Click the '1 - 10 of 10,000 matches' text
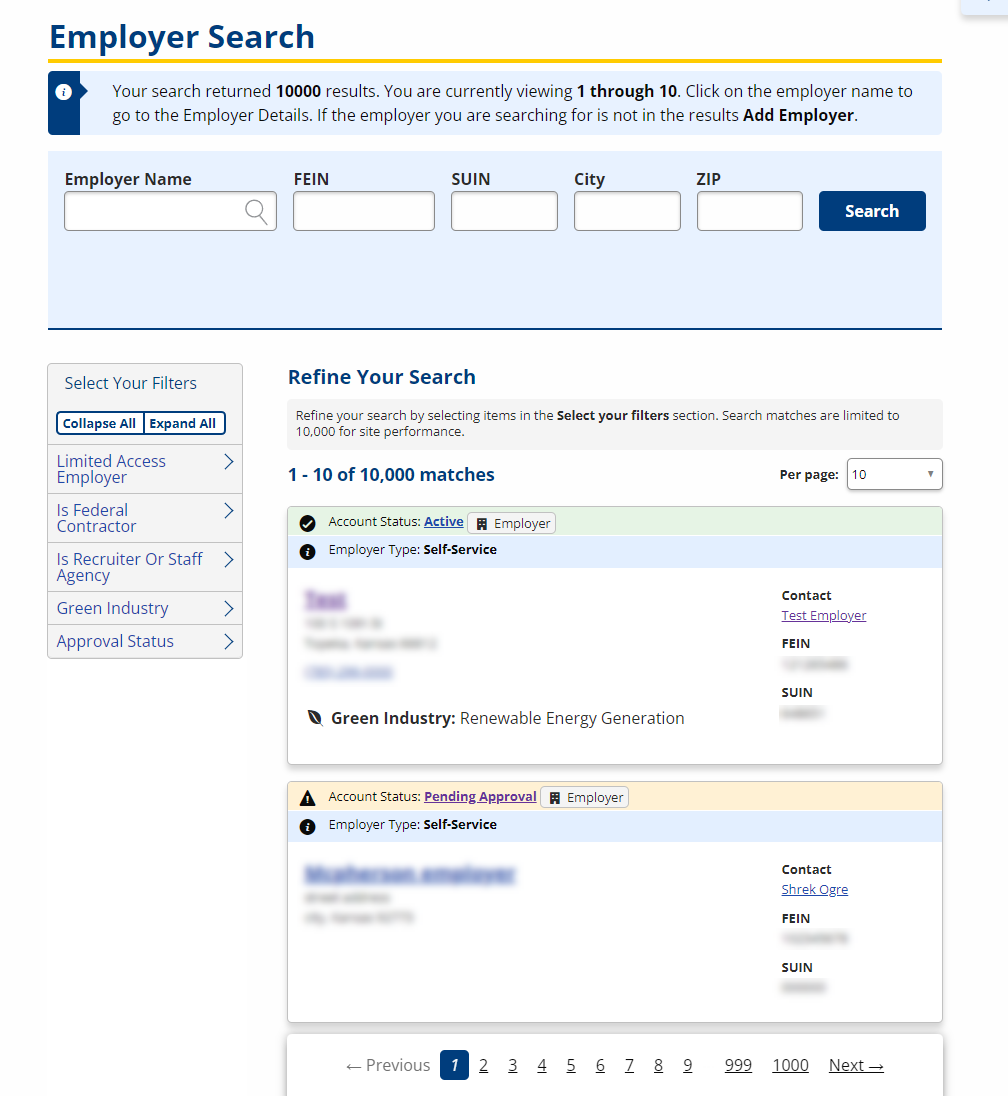1008x1096 pixels. pyautogui.click(x=391, y=475)
